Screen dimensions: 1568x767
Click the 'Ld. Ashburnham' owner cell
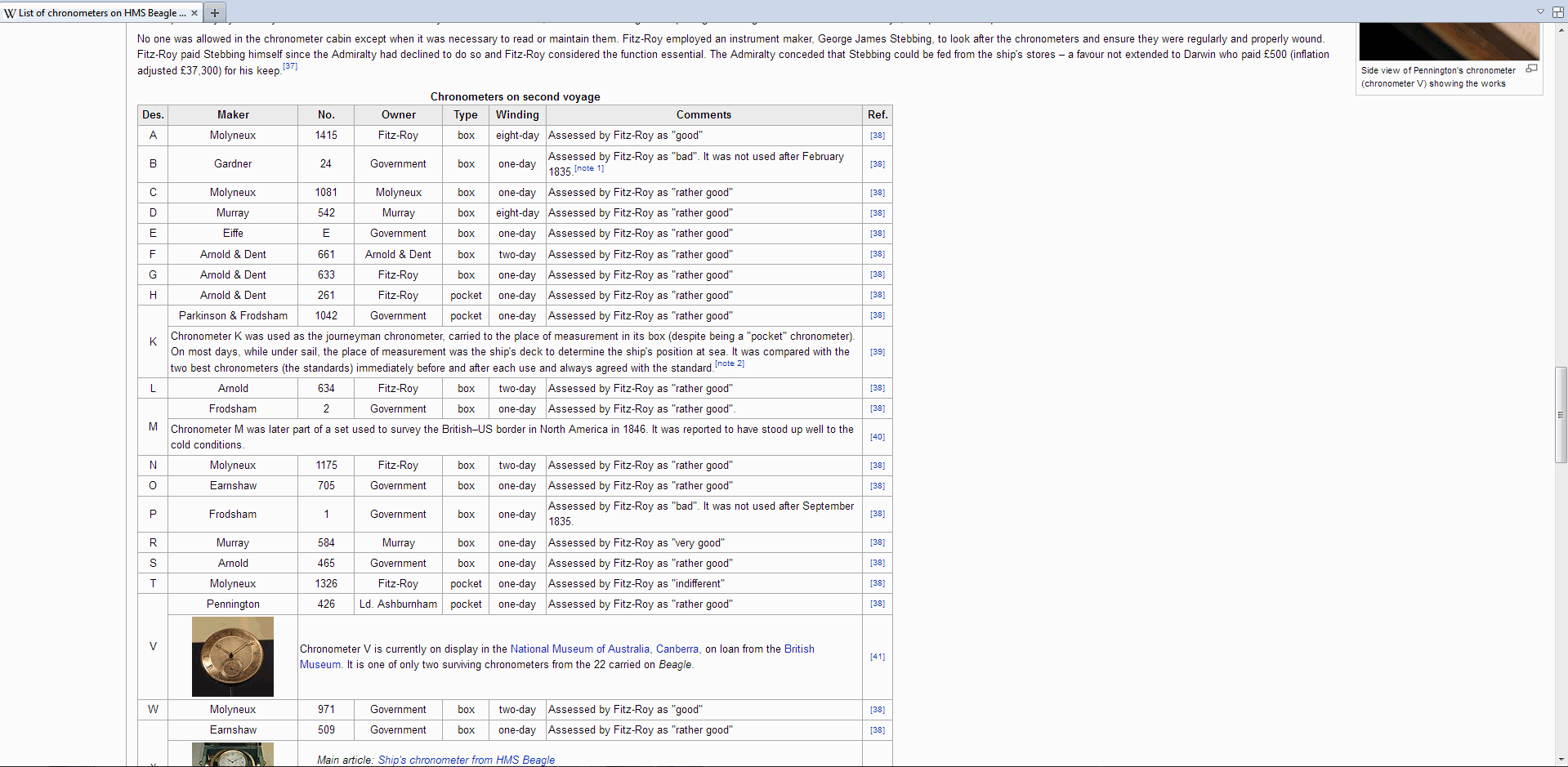click(399, 604)
